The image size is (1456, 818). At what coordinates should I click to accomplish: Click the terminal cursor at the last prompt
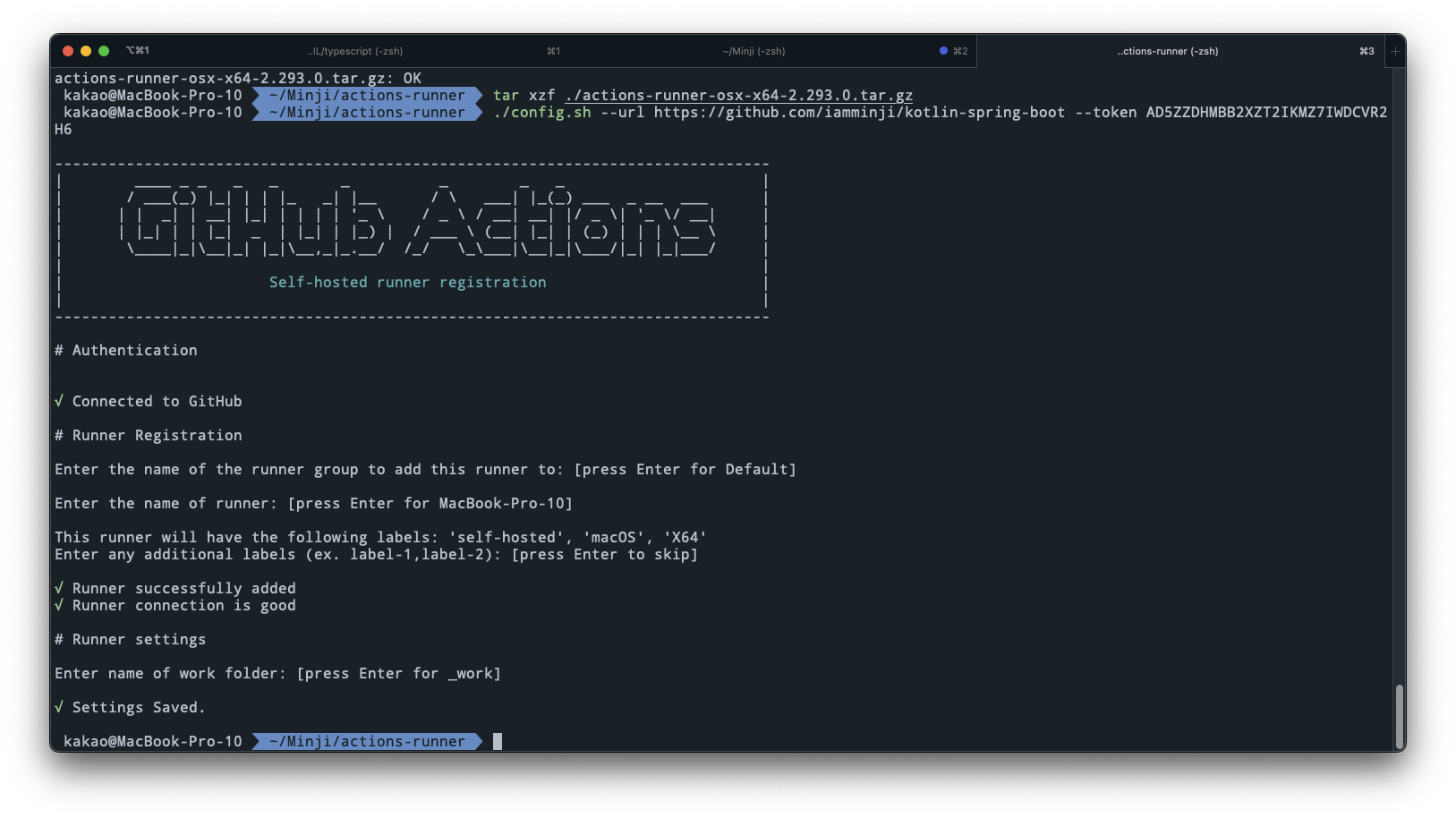pos(498,742)
